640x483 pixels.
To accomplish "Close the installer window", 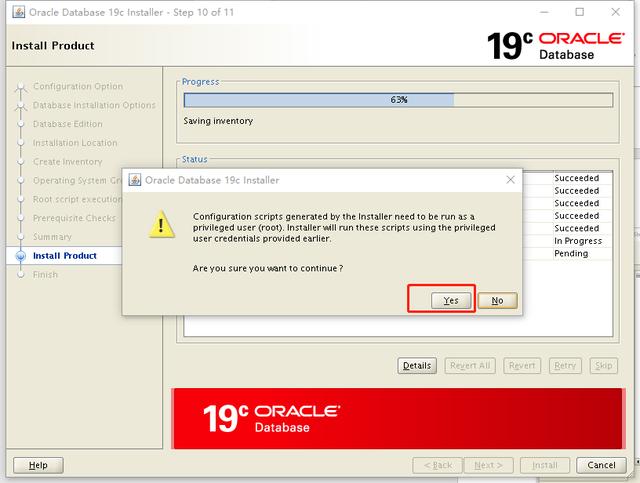I will tap(616, 12).
